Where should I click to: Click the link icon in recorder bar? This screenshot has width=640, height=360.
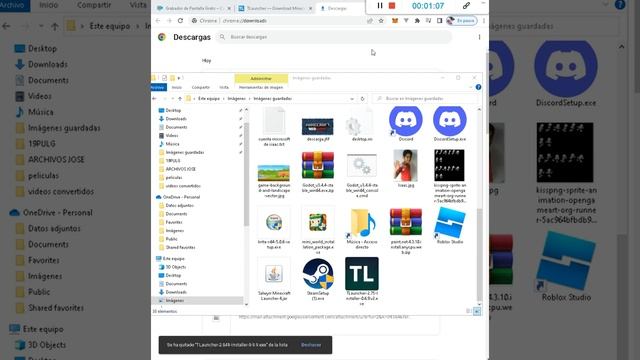click(x=466, y=6)
